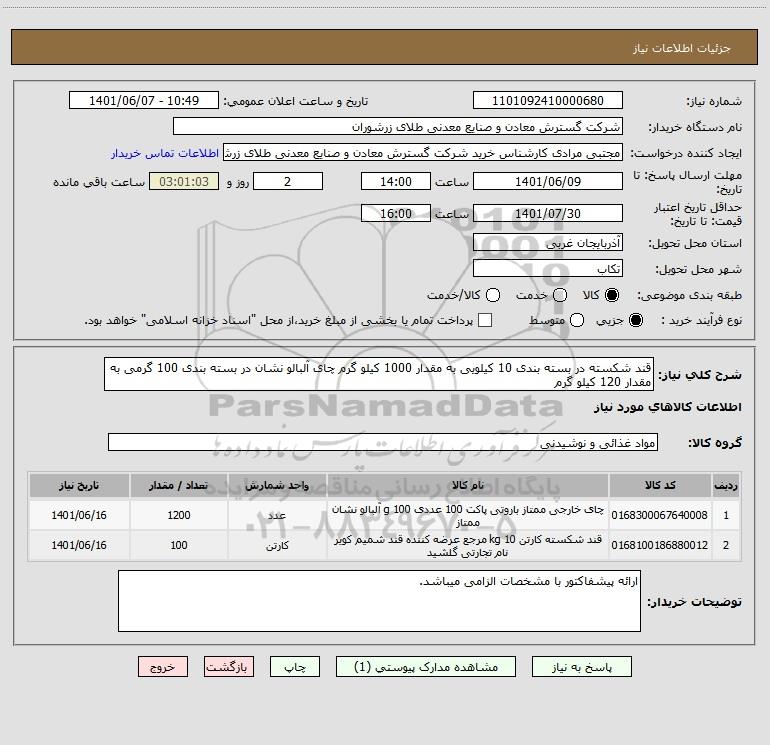Click the deadline time field 14:00
The width and height of the screenshot is (770, 745).
tap(396, 181)
